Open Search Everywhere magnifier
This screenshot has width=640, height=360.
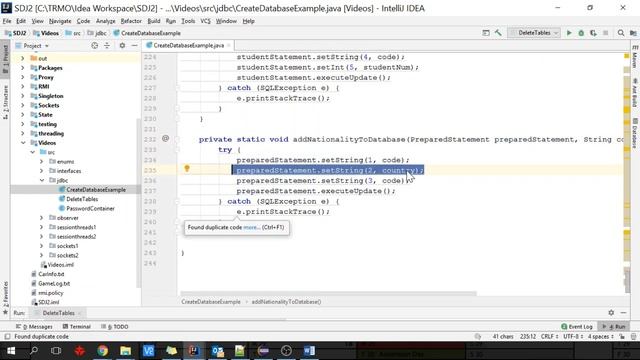point(621,33)
